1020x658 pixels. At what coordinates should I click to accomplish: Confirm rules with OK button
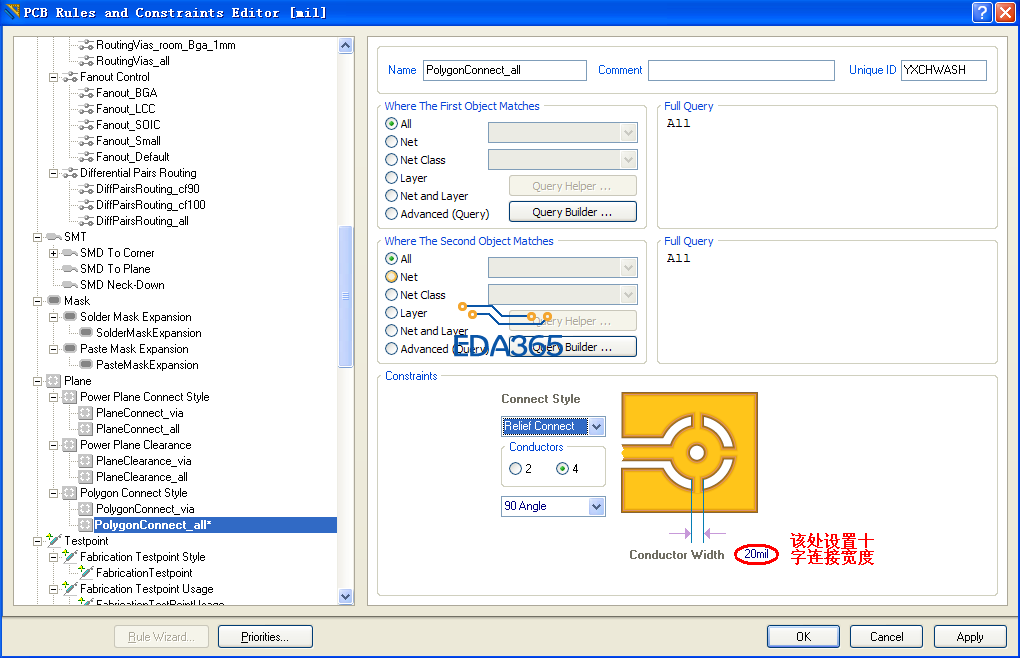pyautogui.click(x=803, y=637)
